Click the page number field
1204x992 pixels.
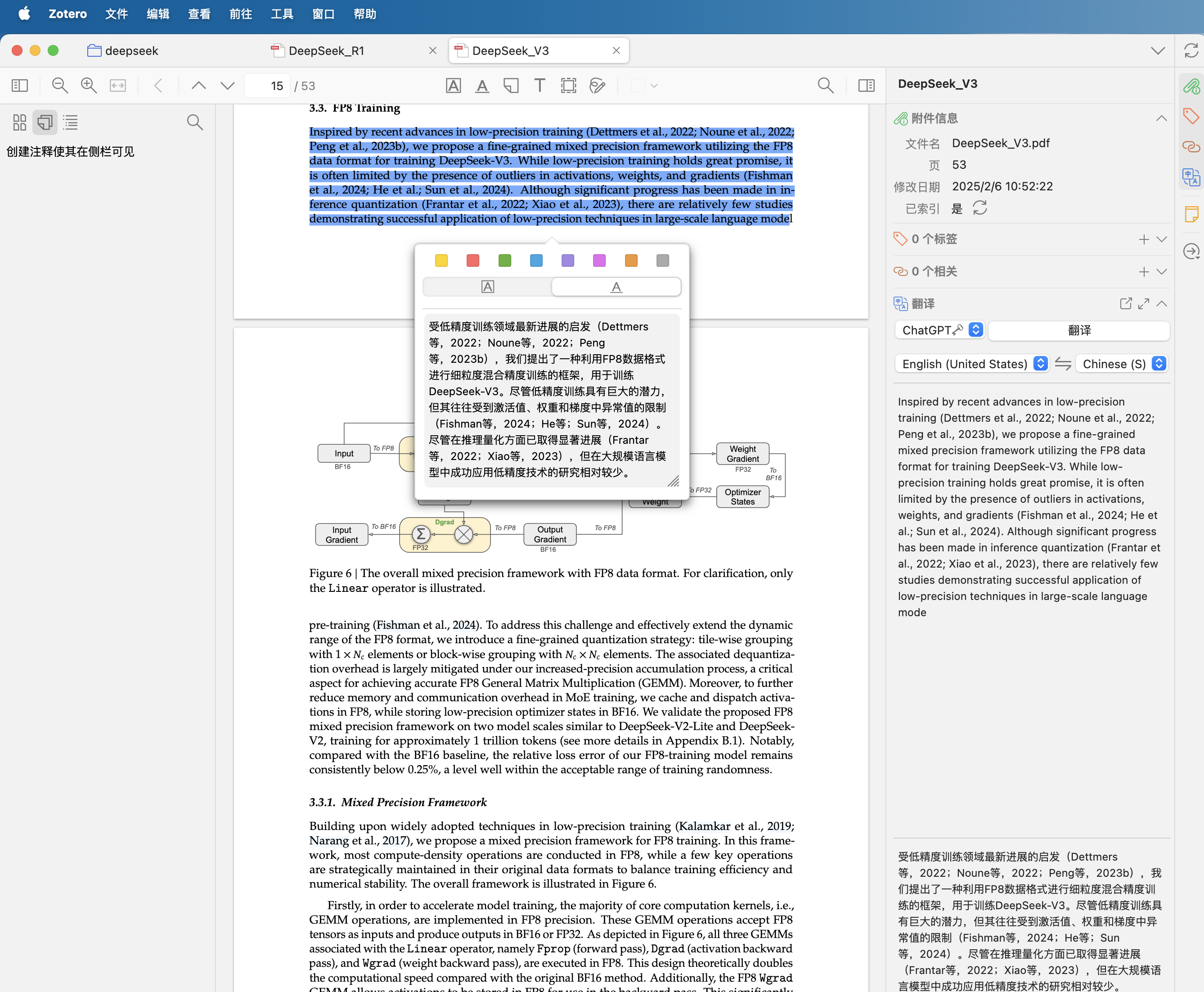tap(267, 86)
